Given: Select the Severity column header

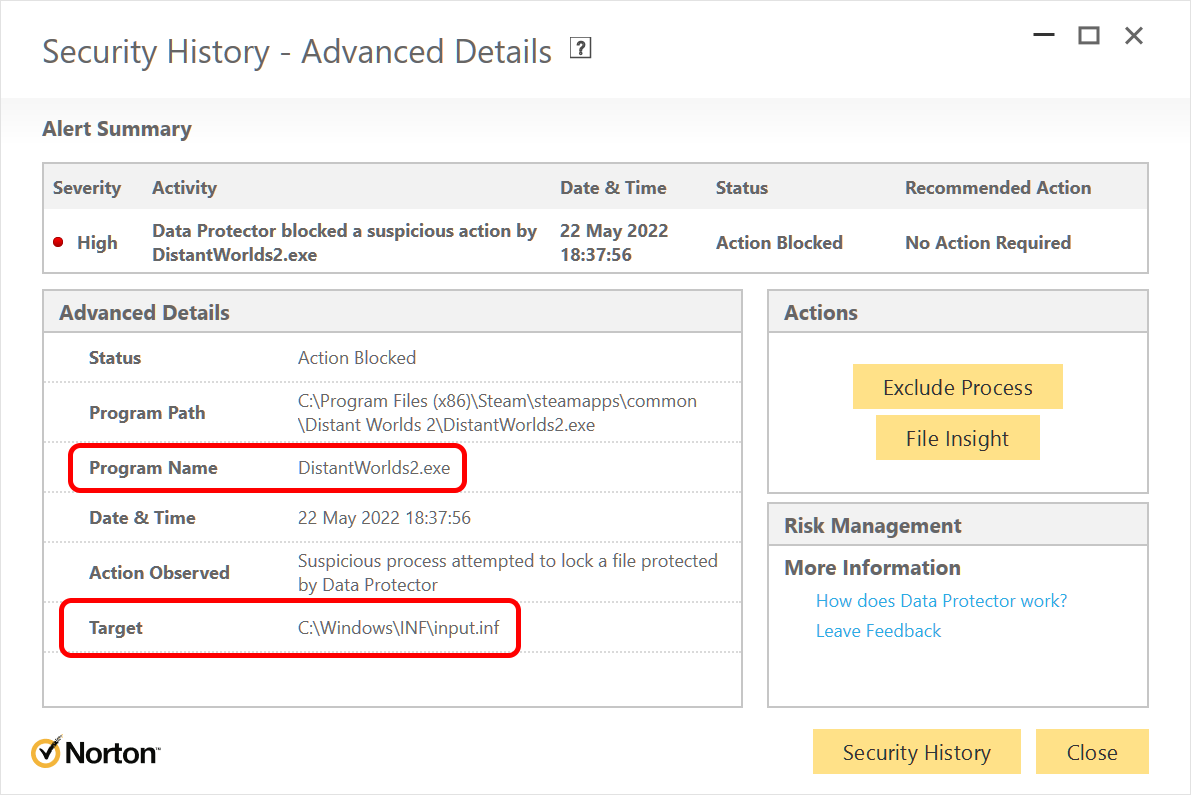Looking at the screenshot, I should pyautogui.click(x=87, y=188).
